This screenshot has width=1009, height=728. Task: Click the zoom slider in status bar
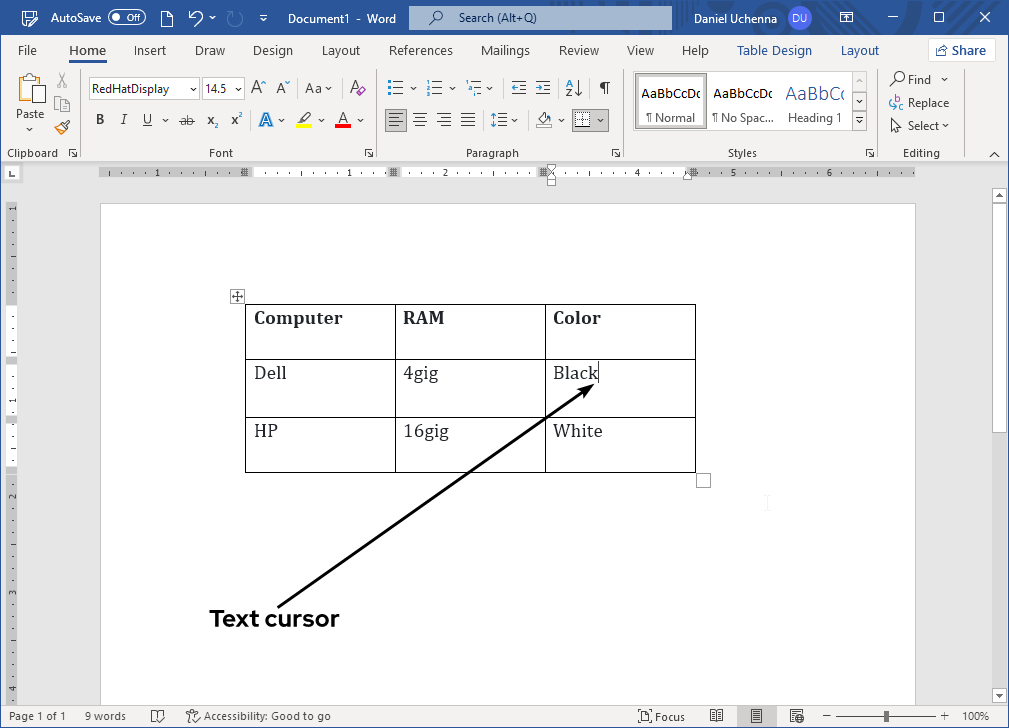[886, 716]
